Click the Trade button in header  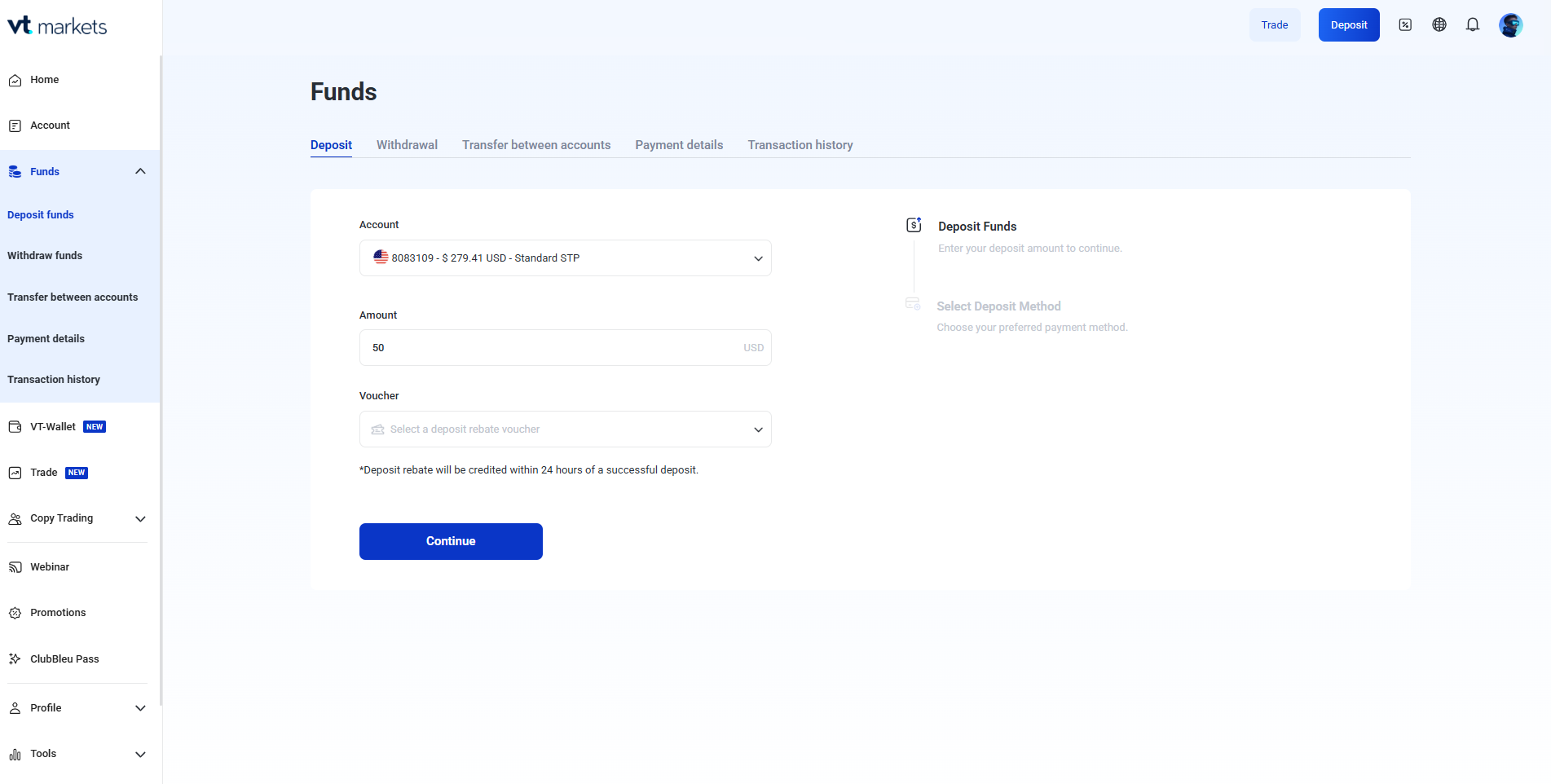tap(1275, 25)
